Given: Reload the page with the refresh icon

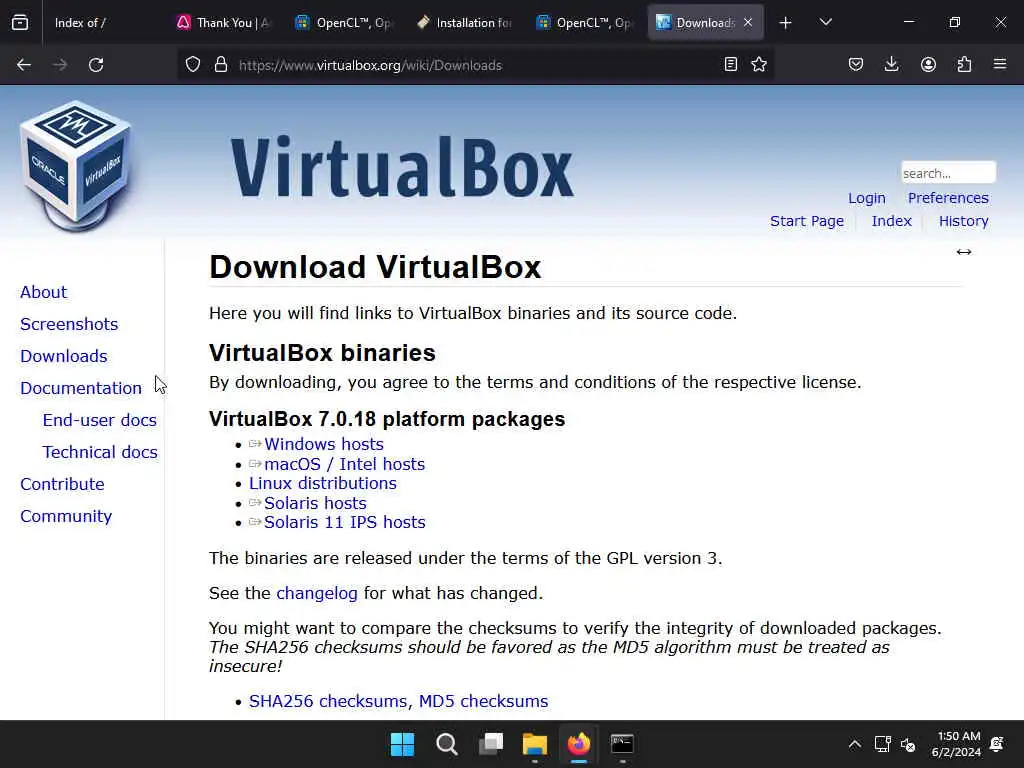Looking at the screenshot, I should point(96,65).
